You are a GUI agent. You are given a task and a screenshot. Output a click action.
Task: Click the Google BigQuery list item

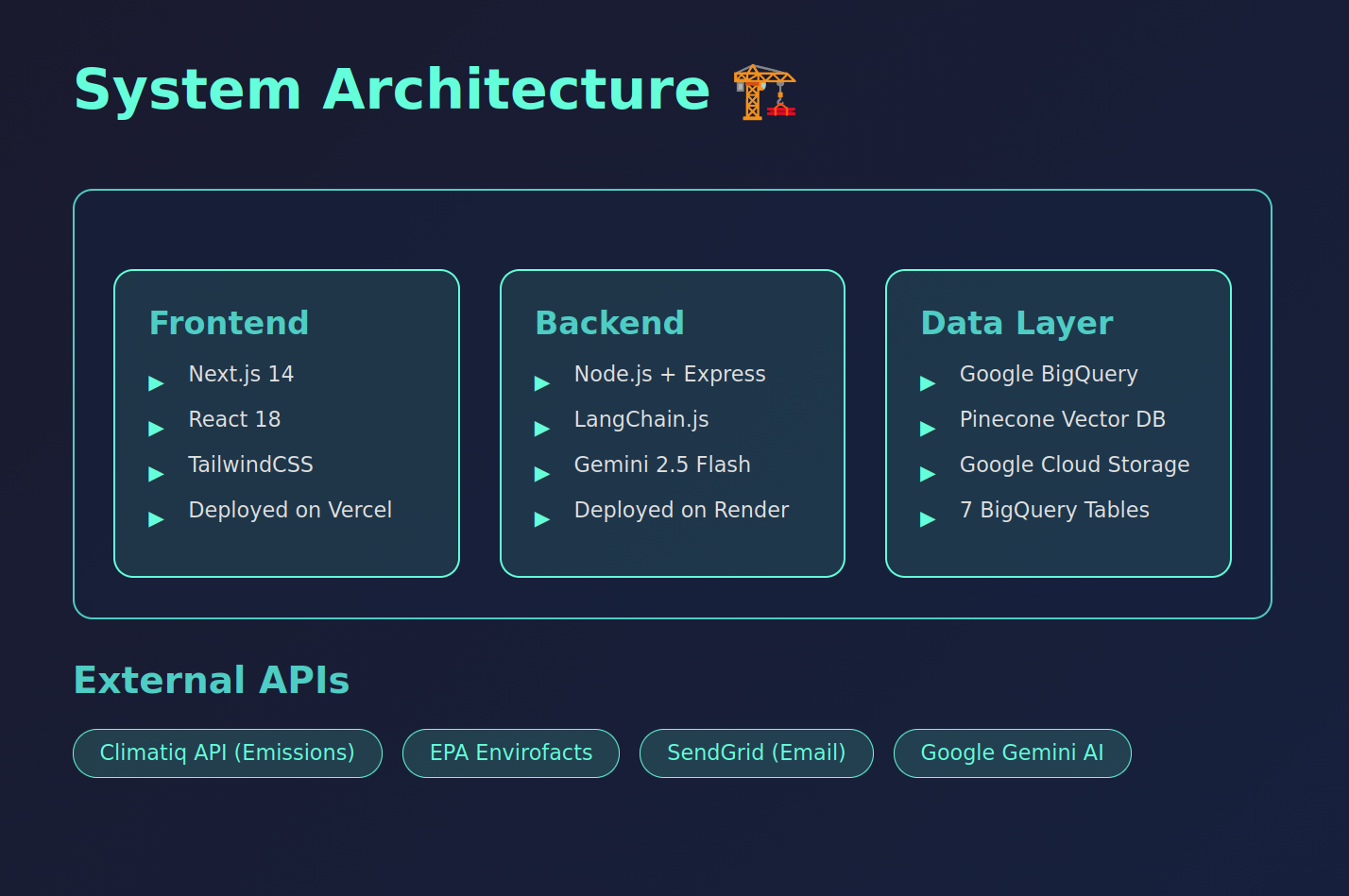pos(1049,374)
